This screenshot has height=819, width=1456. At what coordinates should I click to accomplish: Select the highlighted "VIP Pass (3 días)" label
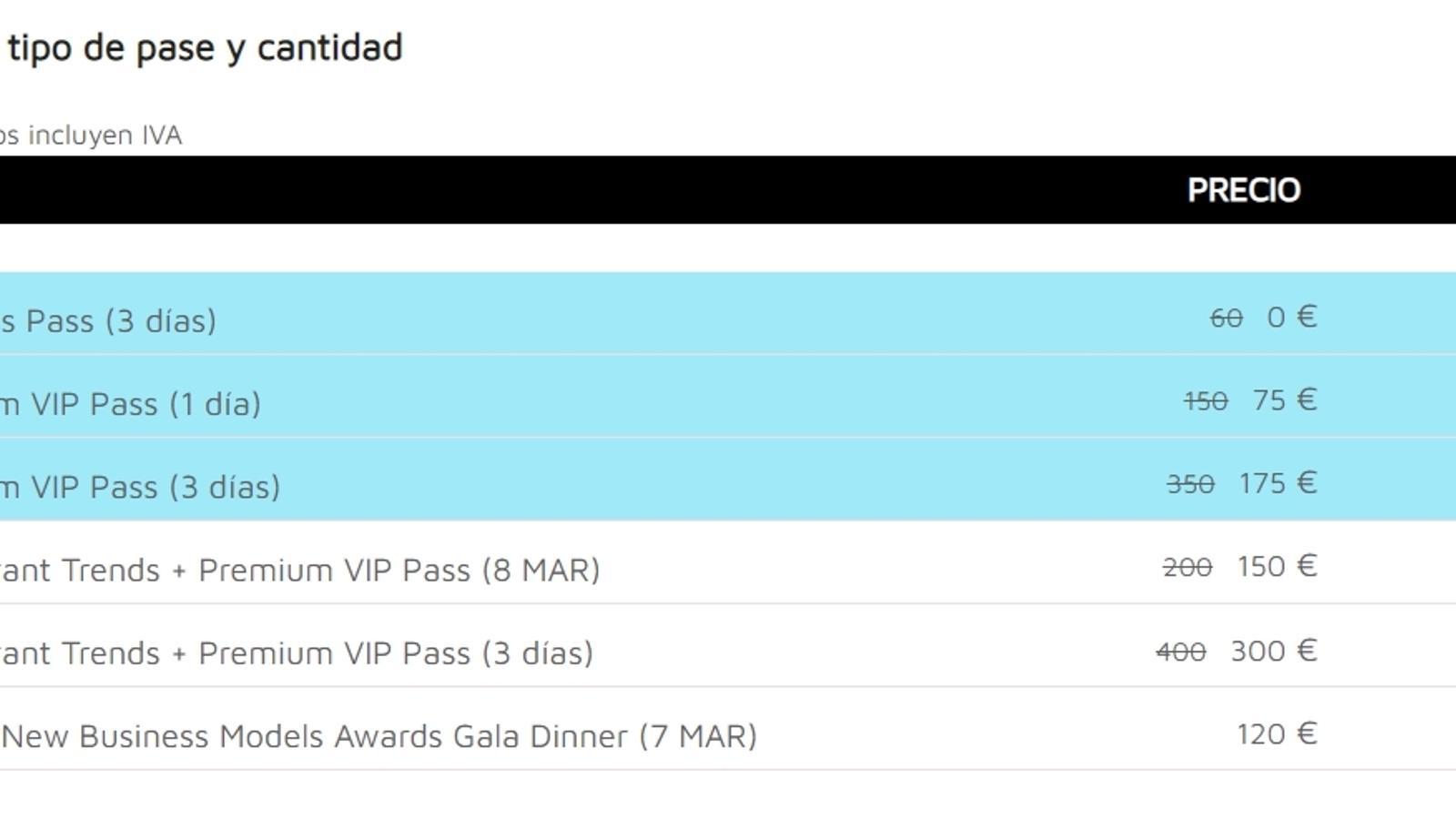coord(141,488)
